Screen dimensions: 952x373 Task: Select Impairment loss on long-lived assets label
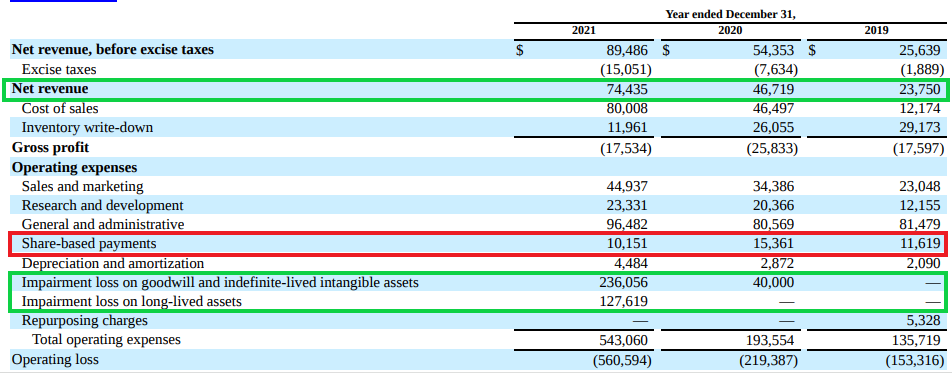click(x=132, y=301)
